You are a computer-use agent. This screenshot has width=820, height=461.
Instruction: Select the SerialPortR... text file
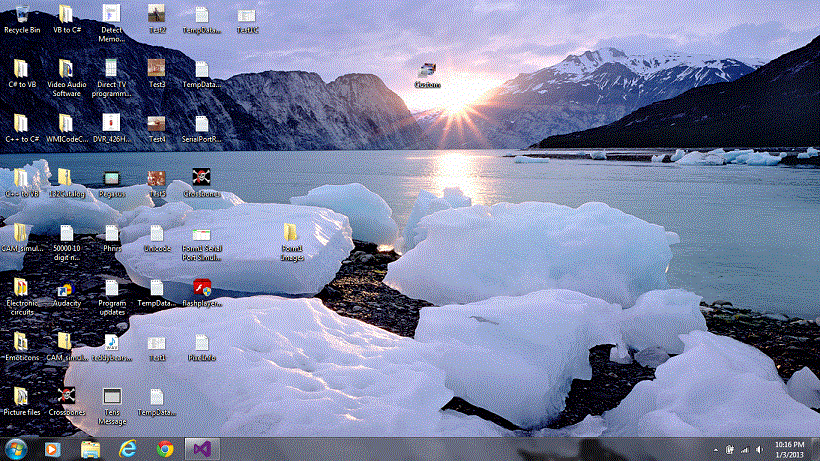pos(201,129)
